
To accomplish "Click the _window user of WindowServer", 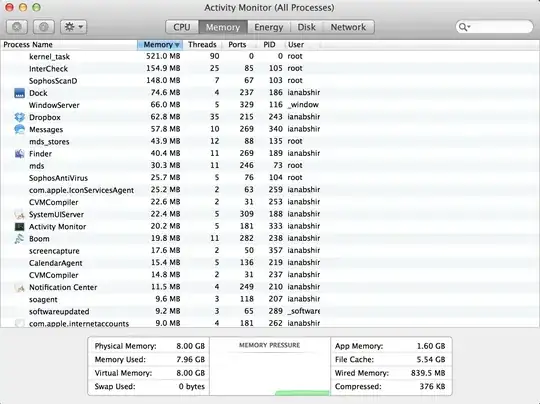I will tap(303, 105).
